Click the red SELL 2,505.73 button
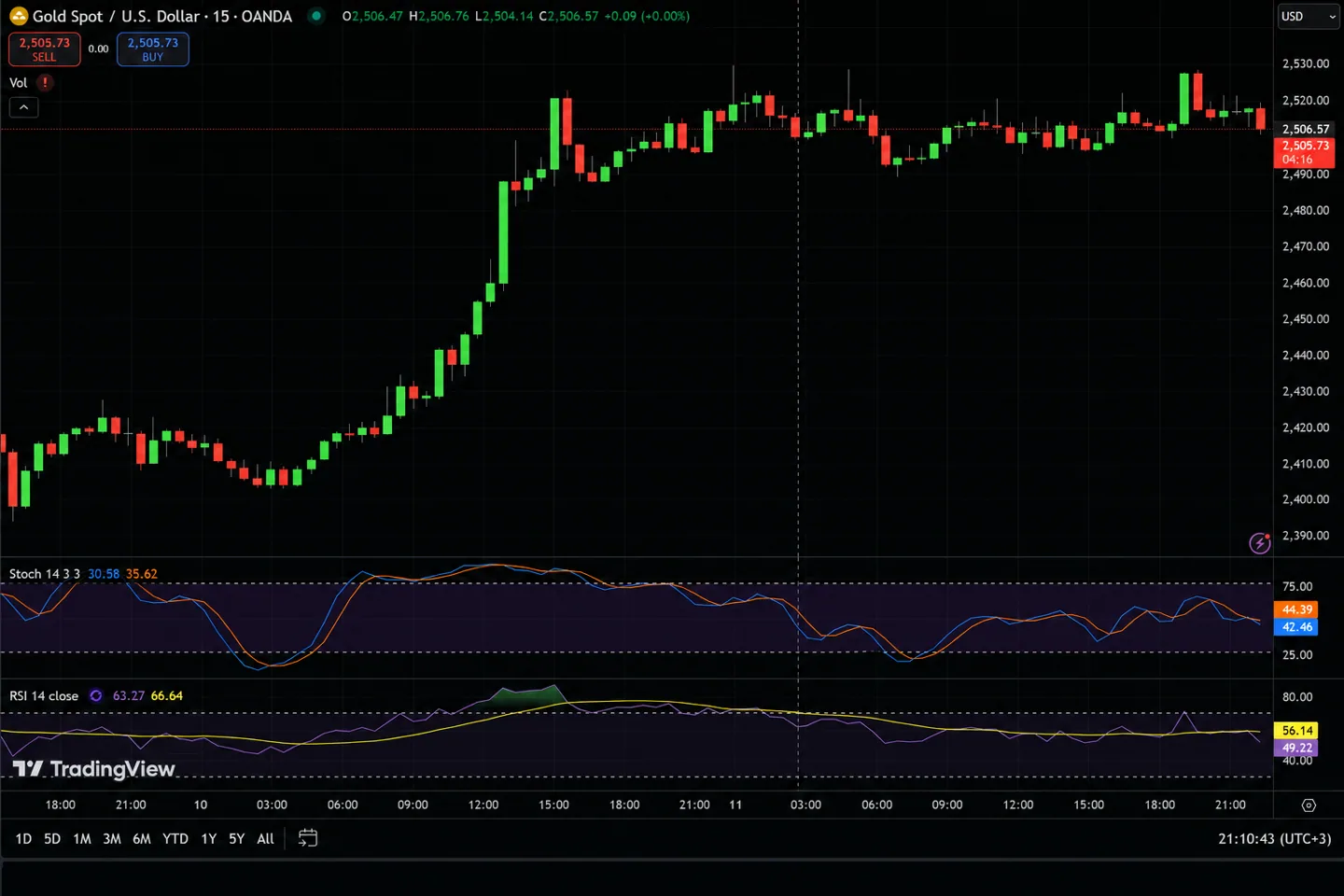The width and height of the screenshot is (1344, 896). pos(45,49)
